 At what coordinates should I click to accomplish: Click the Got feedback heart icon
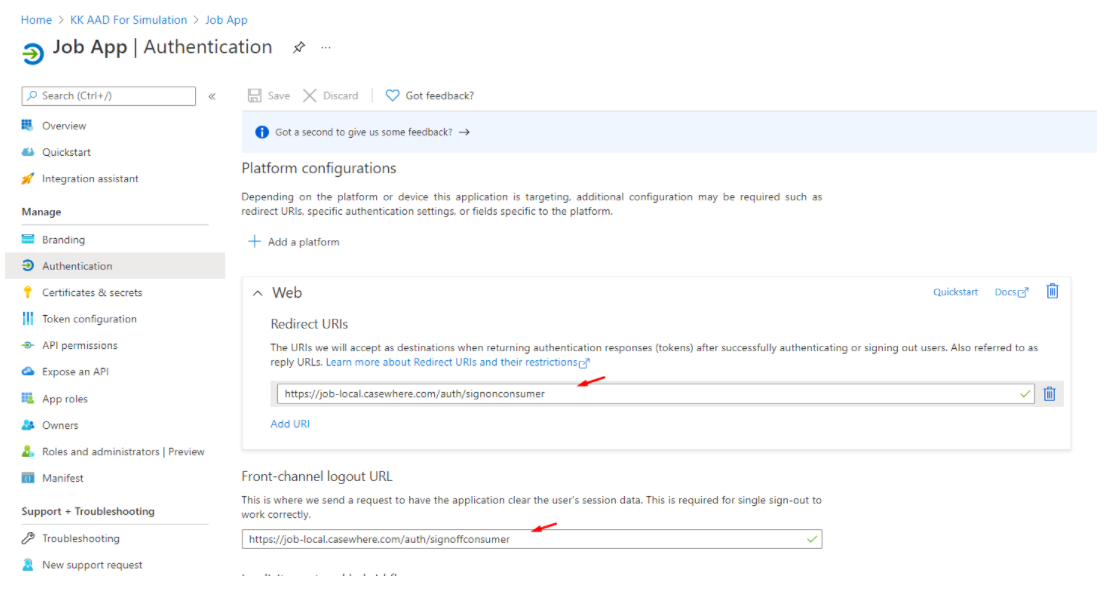tap(392, 96)
